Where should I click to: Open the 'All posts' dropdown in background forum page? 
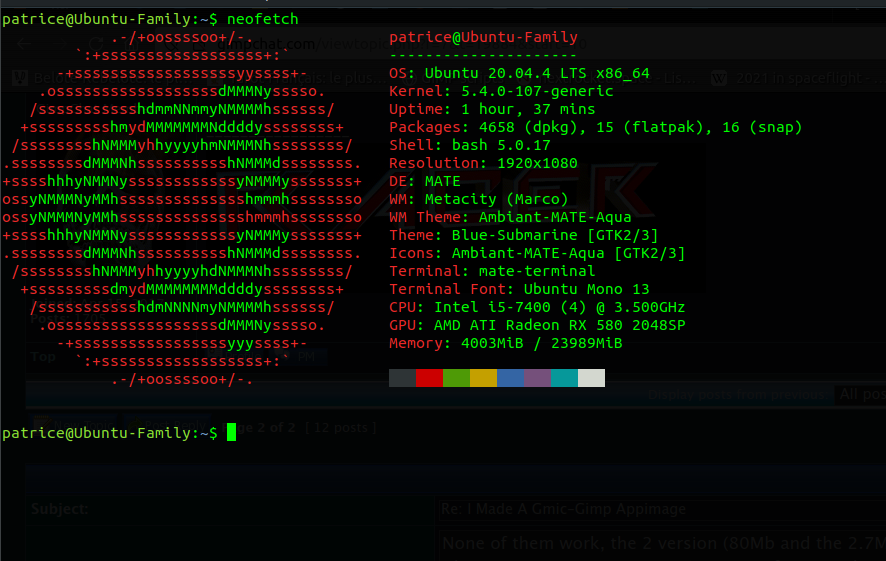[861, 394]
